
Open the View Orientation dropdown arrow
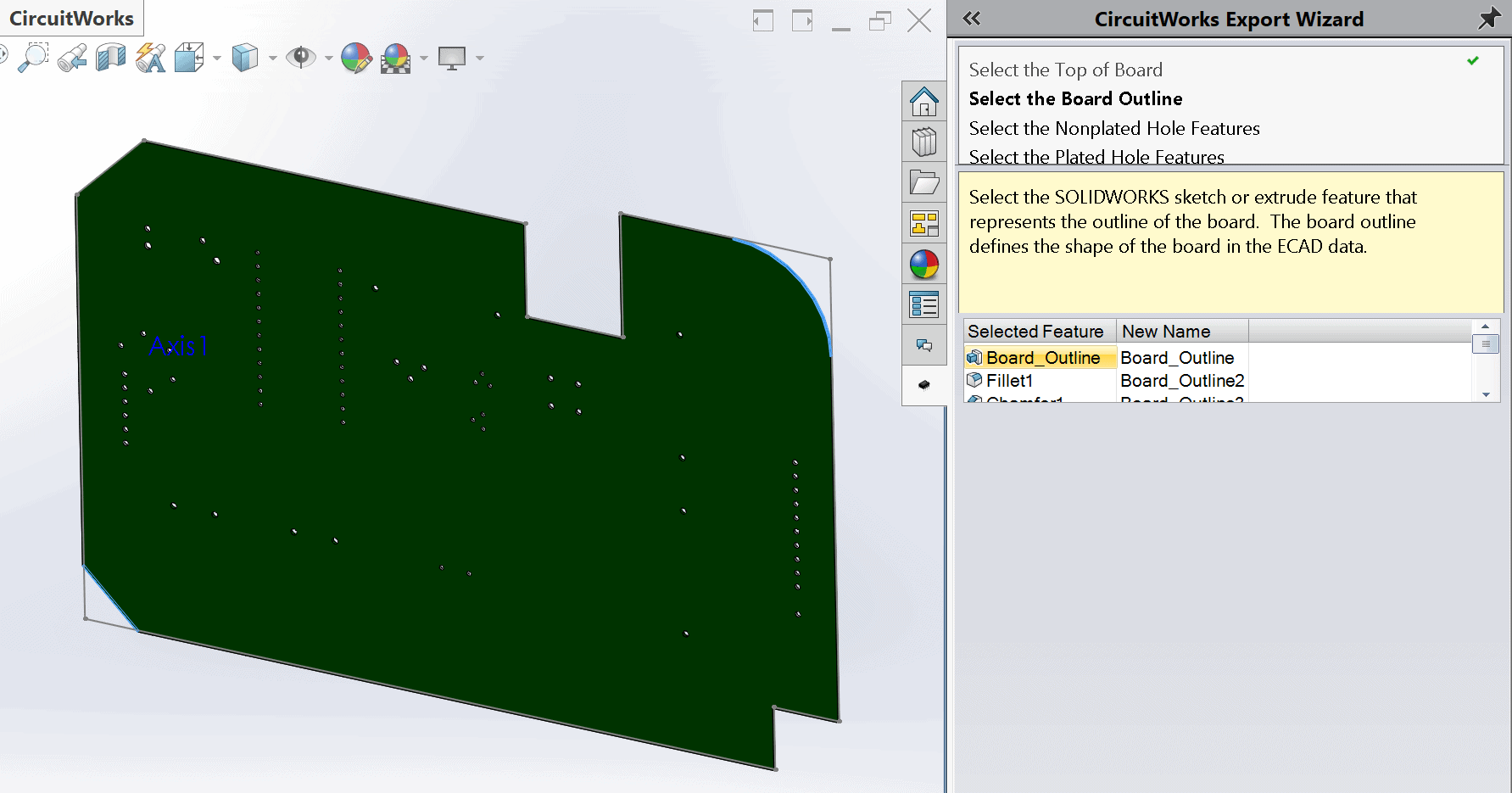point(217,59)
